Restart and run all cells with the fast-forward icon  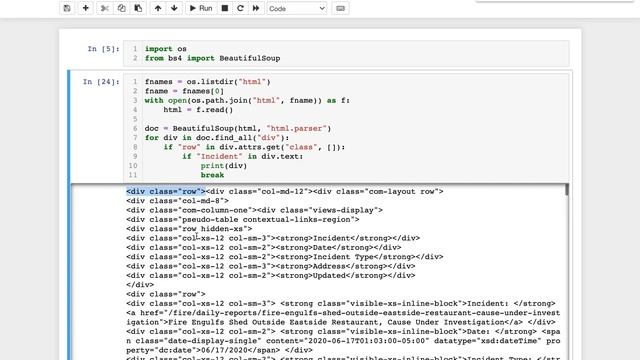(x=256, y=8)
